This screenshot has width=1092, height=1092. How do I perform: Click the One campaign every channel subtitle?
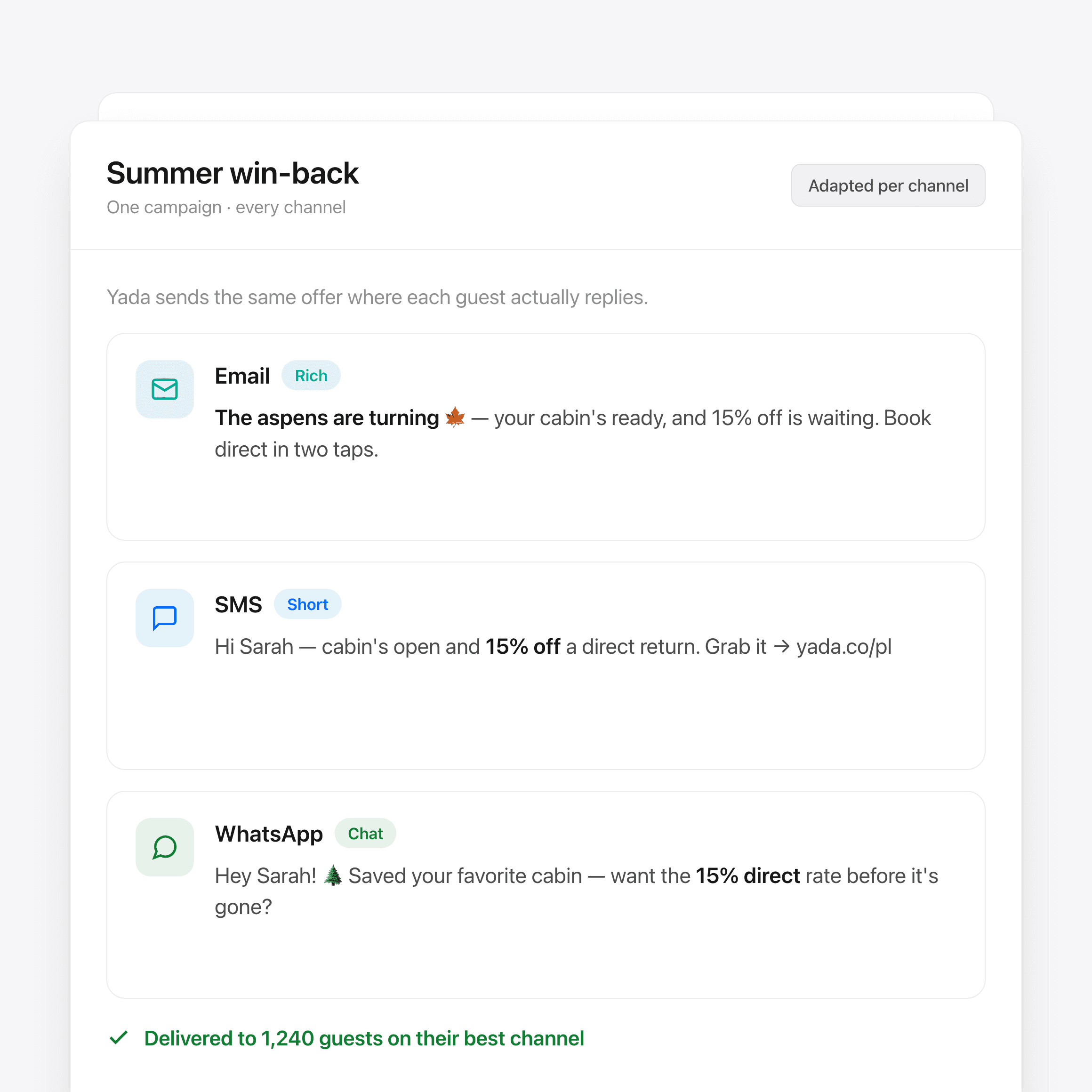tap(226, 208)
